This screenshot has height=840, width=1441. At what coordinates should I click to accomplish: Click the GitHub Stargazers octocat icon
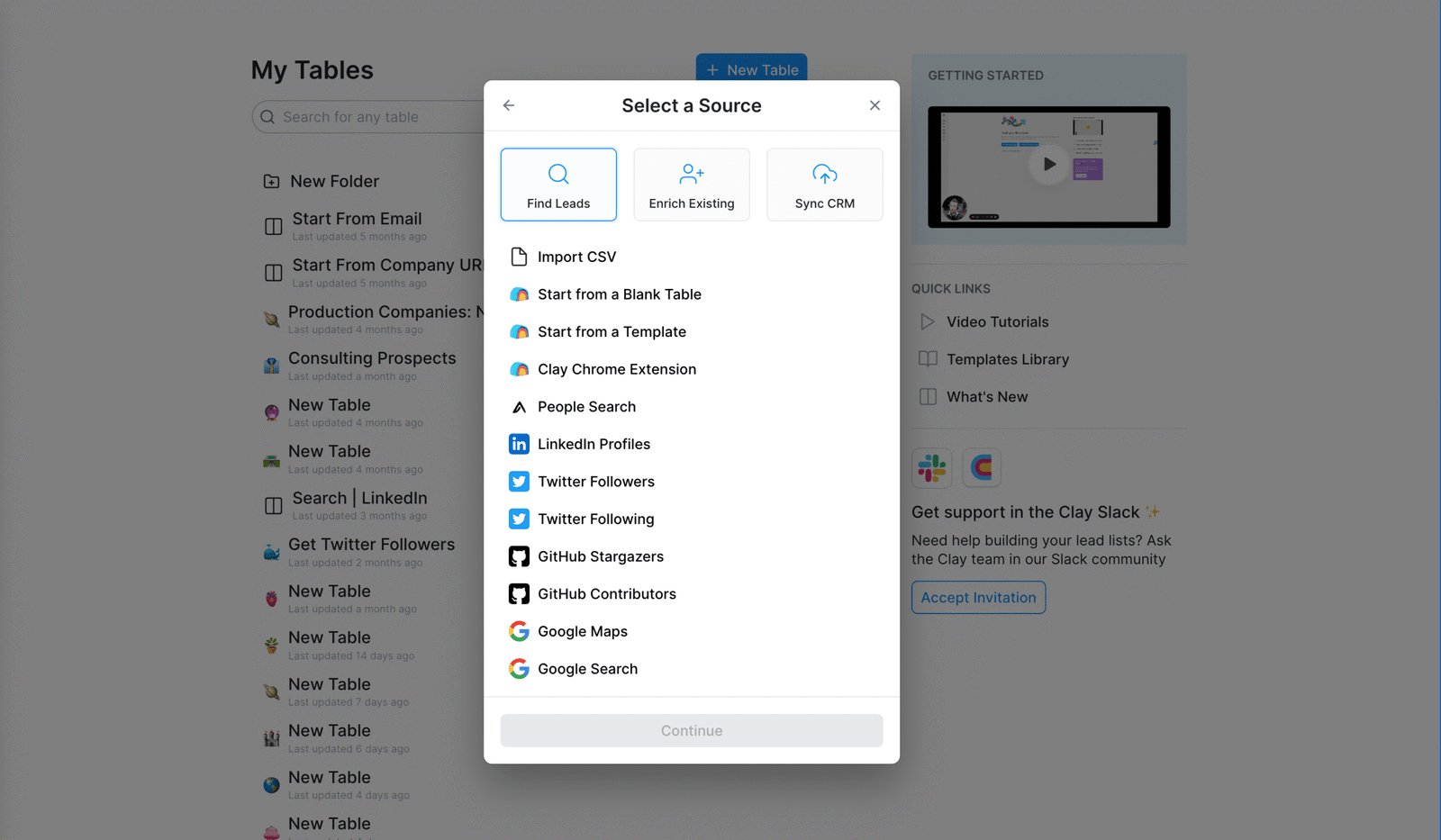coord(519,556)
